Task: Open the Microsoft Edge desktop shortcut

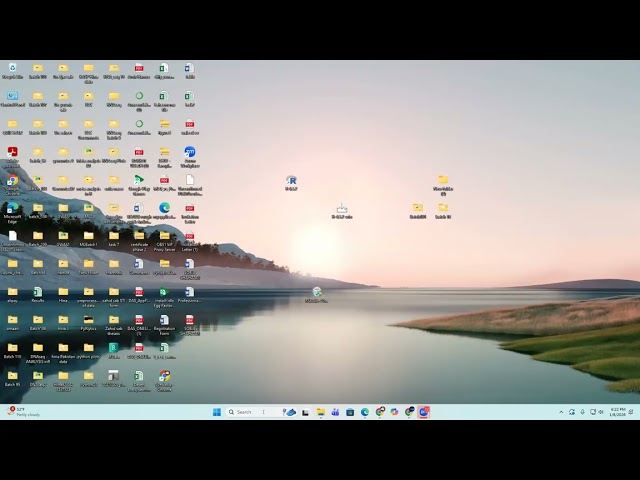Action: 12,209
